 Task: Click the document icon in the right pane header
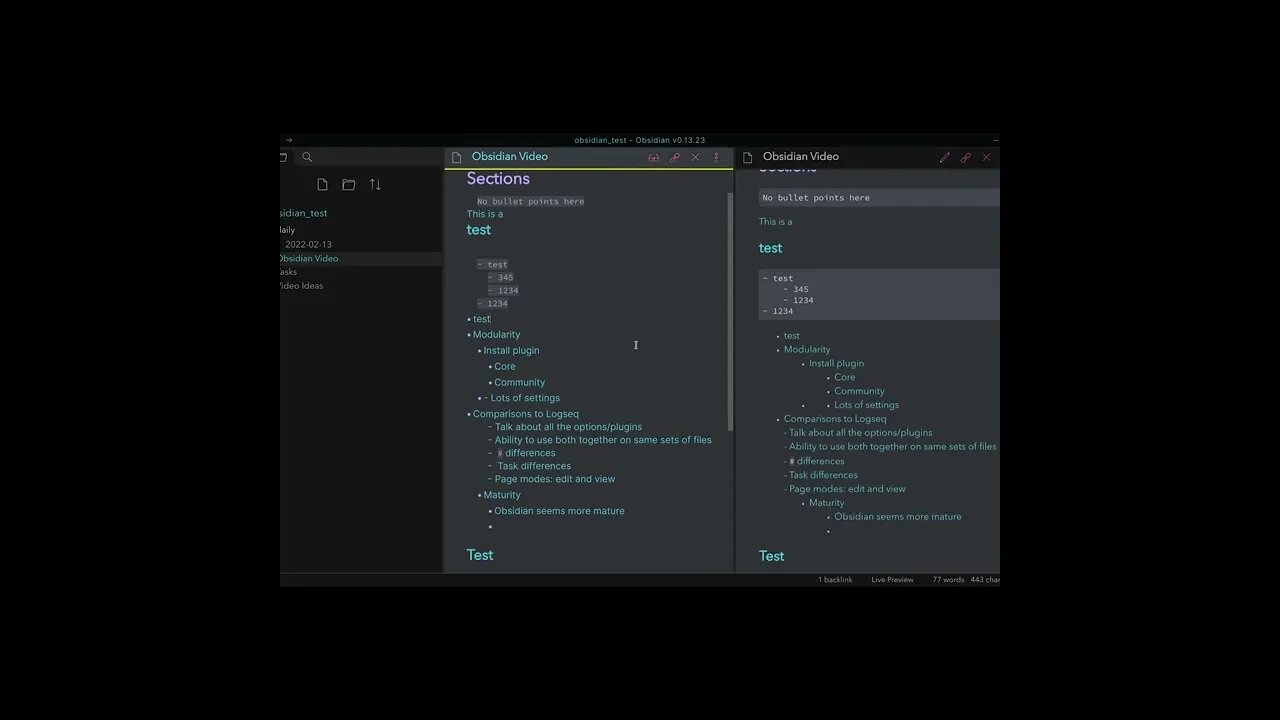pos(747,157)
